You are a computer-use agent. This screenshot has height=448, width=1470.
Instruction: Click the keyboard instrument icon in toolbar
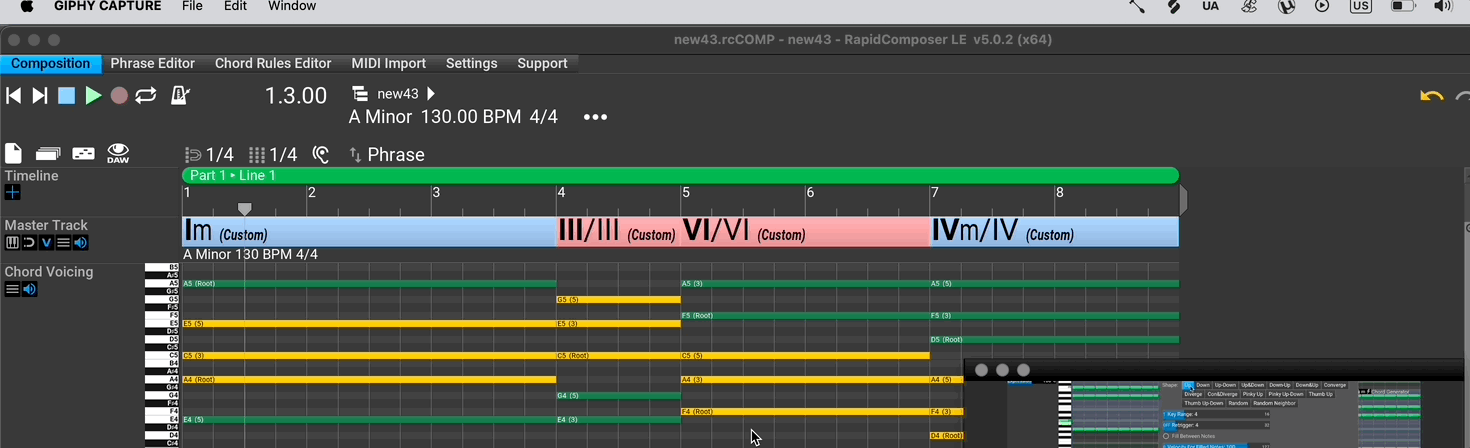click(x=84, y=154)
